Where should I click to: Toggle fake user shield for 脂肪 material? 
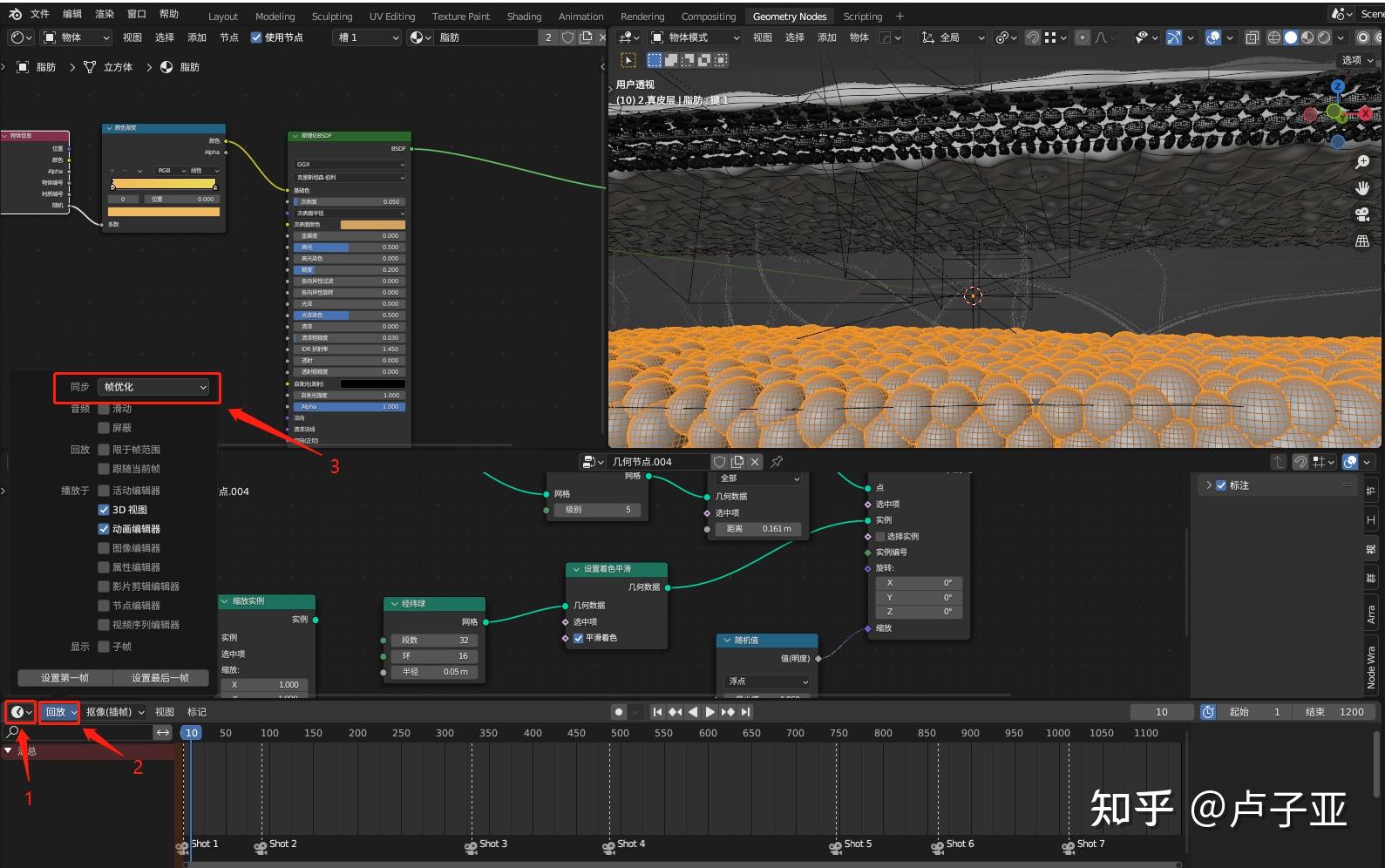pos(567,37)
